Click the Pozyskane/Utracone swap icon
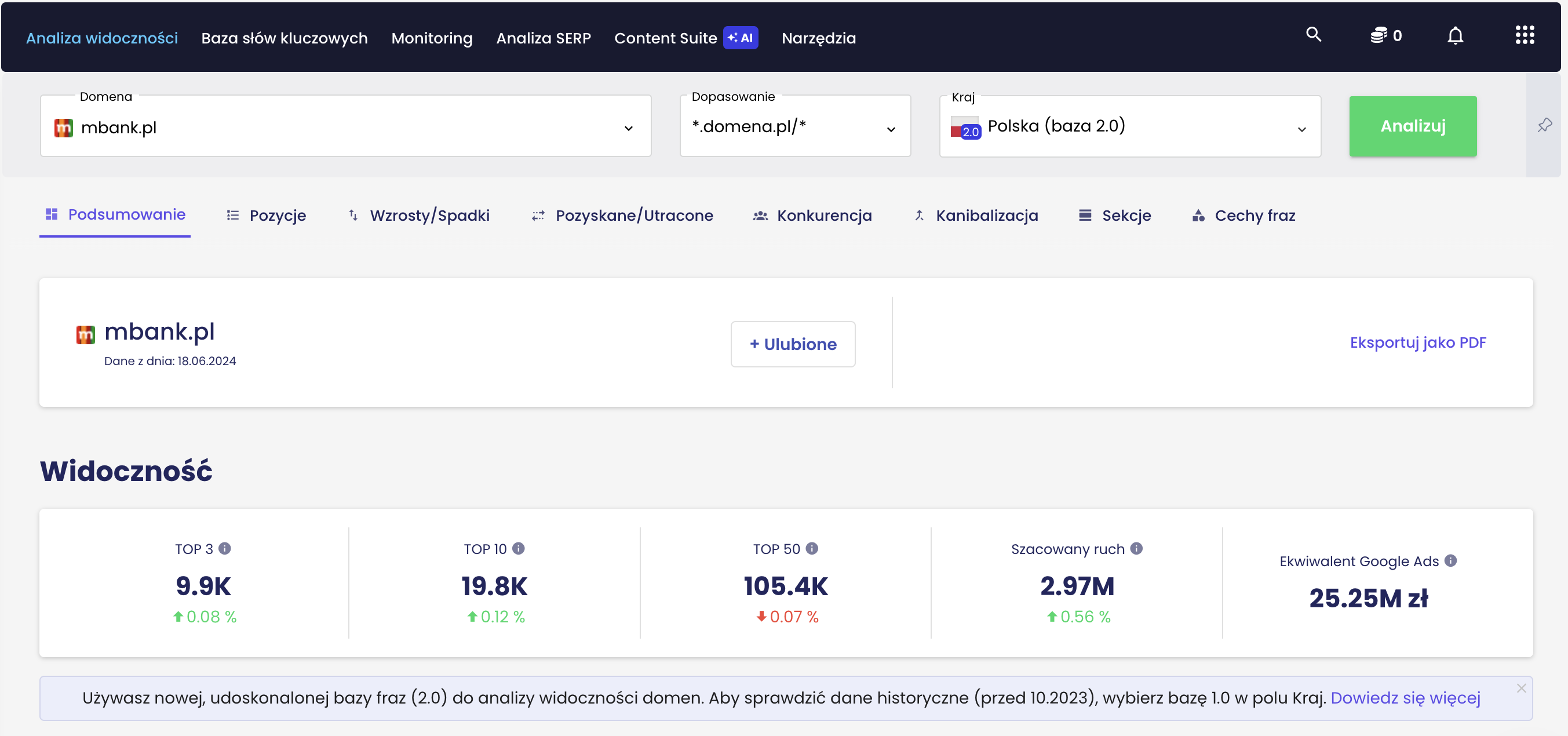Image resolution: width=1568 pixels, height=736 pixels. (x=538, y=216)
